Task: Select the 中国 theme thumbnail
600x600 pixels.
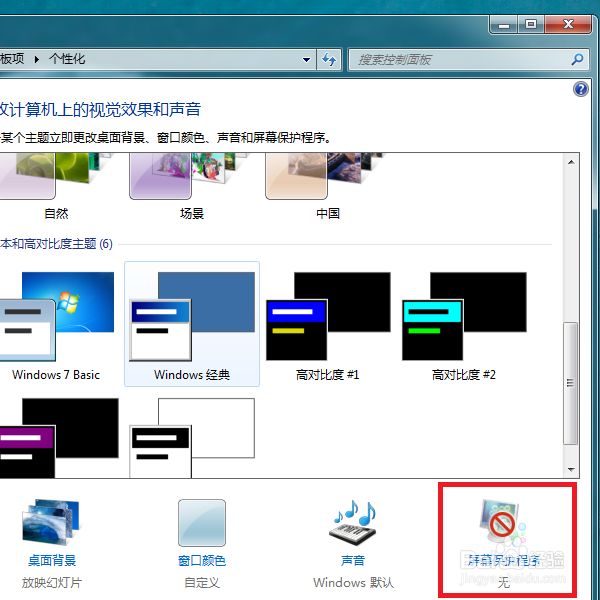Action: (x=327, y=176)
